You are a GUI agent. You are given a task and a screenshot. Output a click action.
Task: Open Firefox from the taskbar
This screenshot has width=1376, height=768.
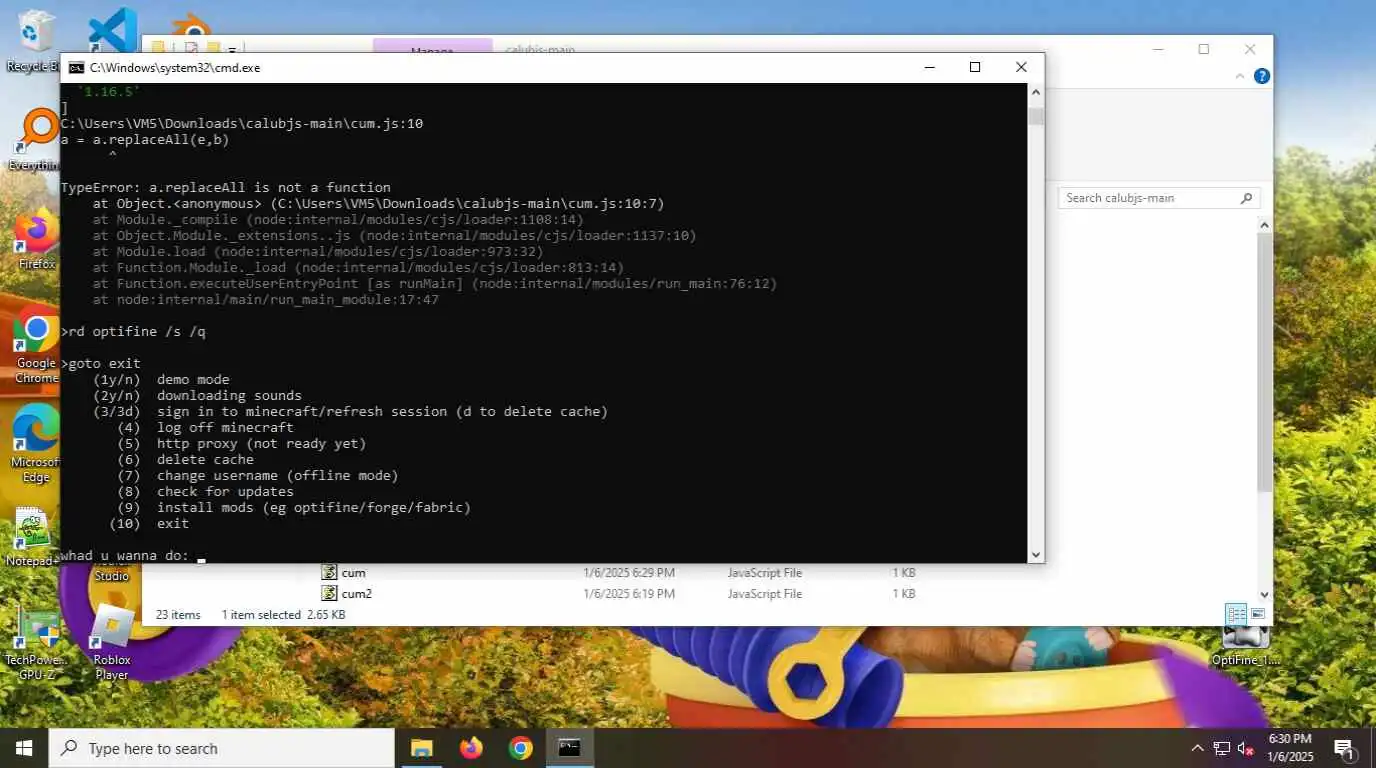pyautogui.click(x=470, y=748)
